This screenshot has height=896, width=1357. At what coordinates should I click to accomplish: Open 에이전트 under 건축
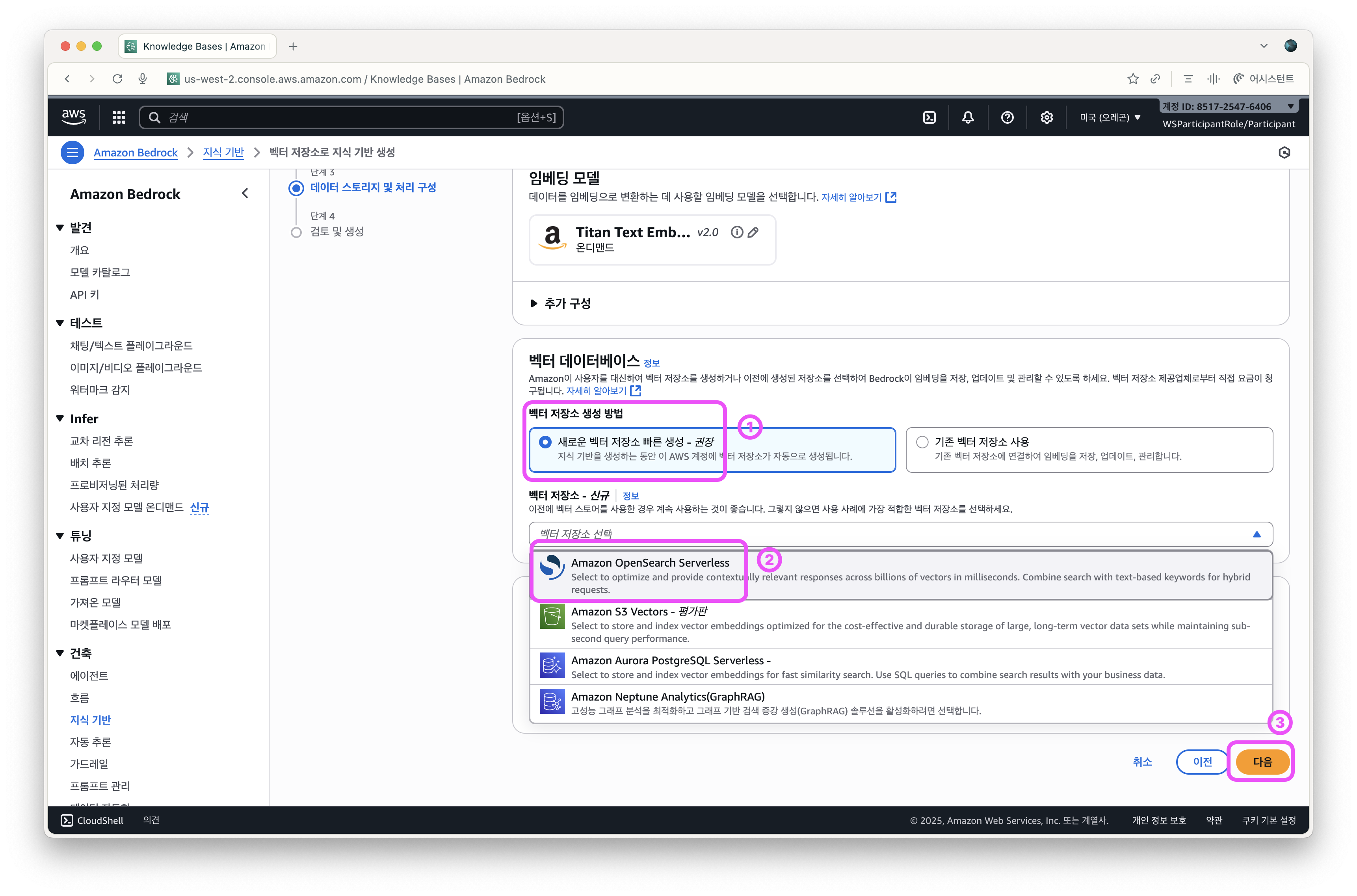coord(89,675)
